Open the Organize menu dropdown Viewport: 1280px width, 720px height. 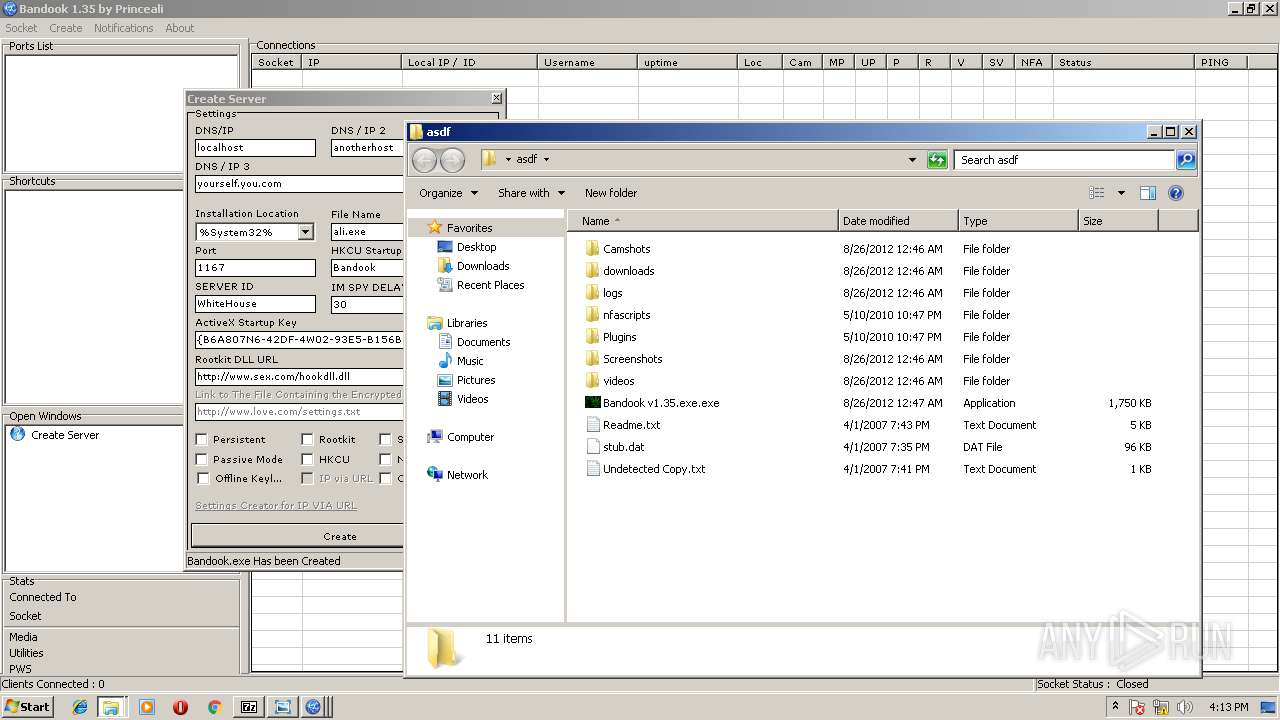tap(448, 193)
